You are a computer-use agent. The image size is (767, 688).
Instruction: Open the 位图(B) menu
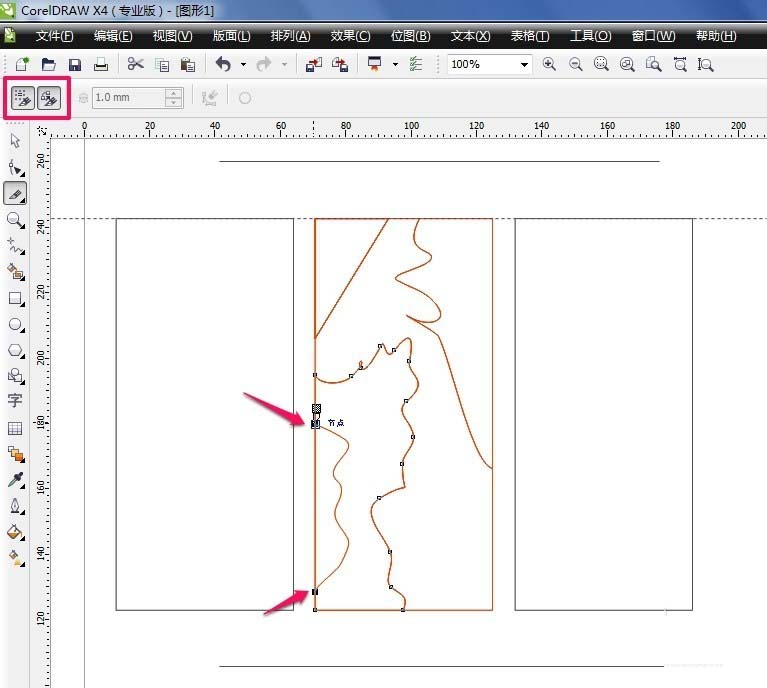click(x=410, y=36)
